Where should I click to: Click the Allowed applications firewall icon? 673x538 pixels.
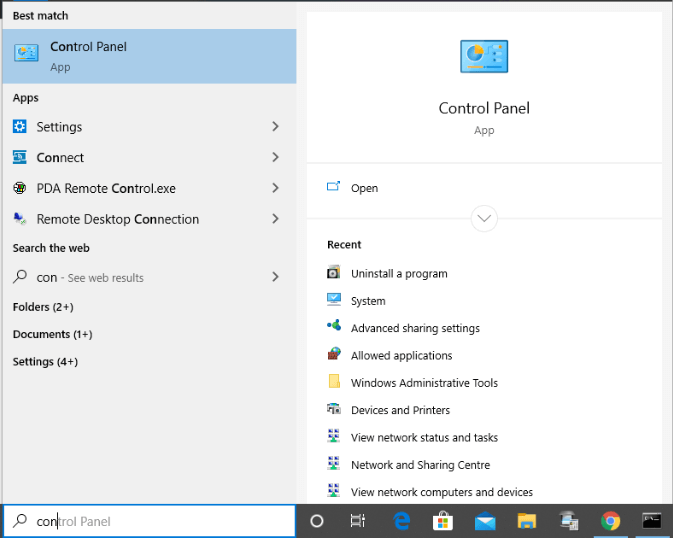coord(334,354)
